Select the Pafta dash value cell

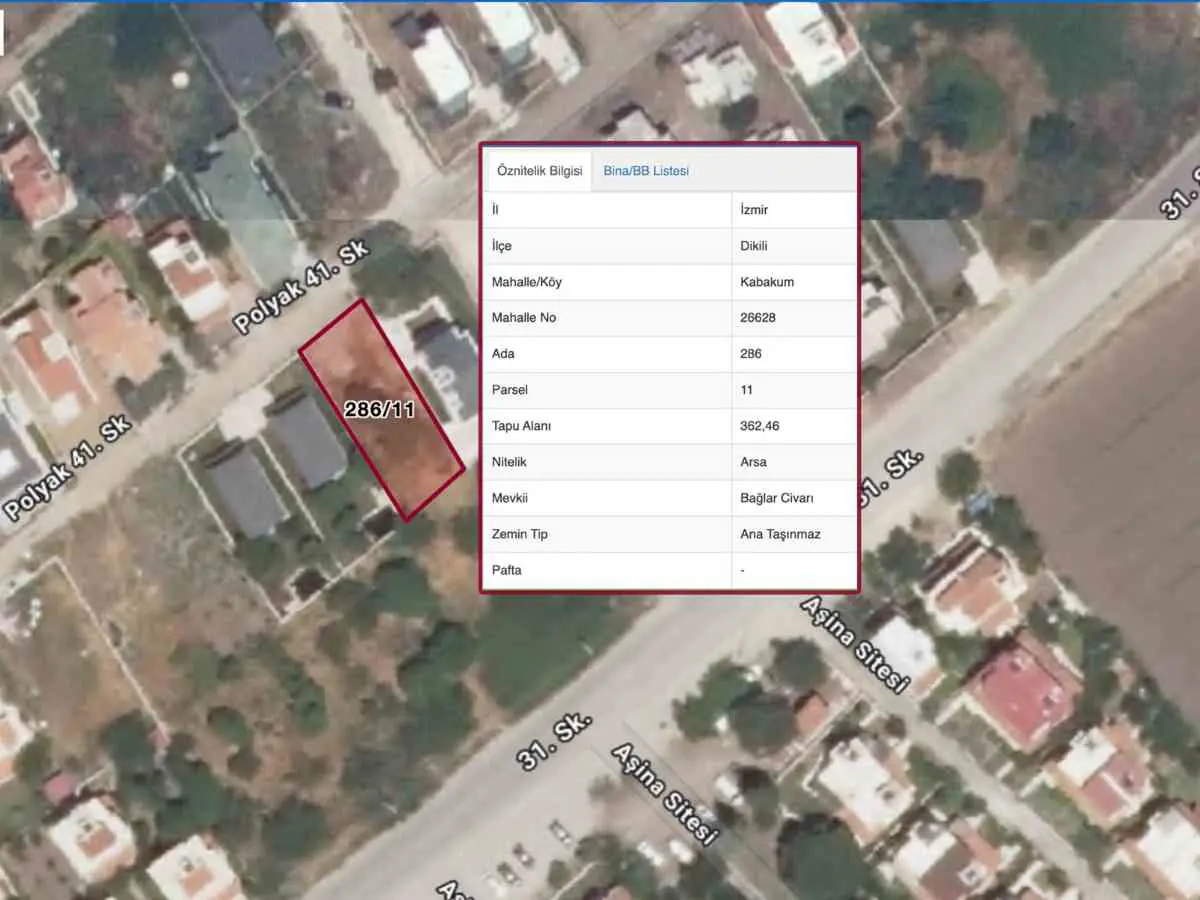tap(793, 570)
